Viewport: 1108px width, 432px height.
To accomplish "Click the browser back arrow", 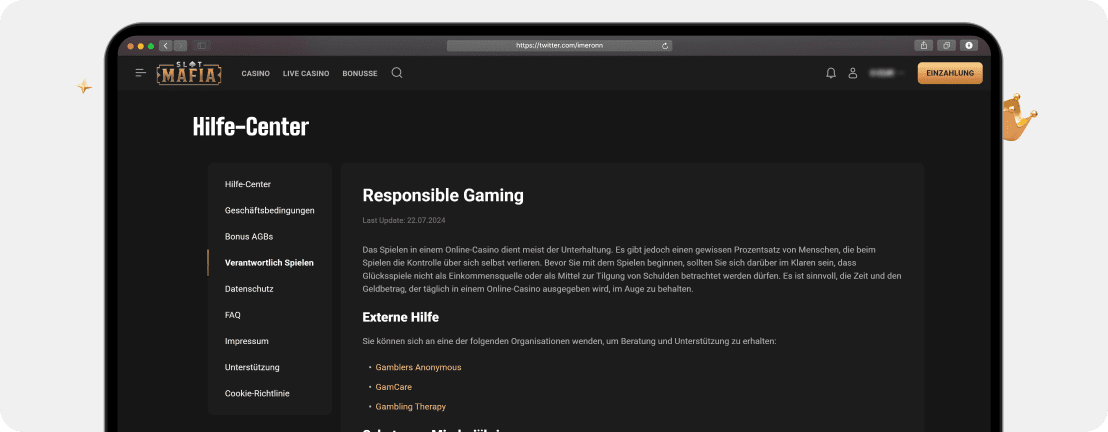I will (x=165, y=46).
